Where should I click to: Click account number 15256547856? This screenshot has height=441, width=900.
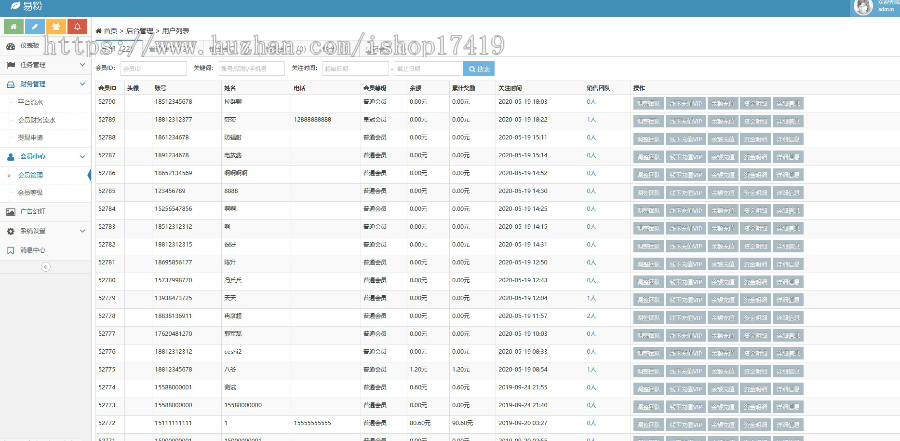point(173,209)
